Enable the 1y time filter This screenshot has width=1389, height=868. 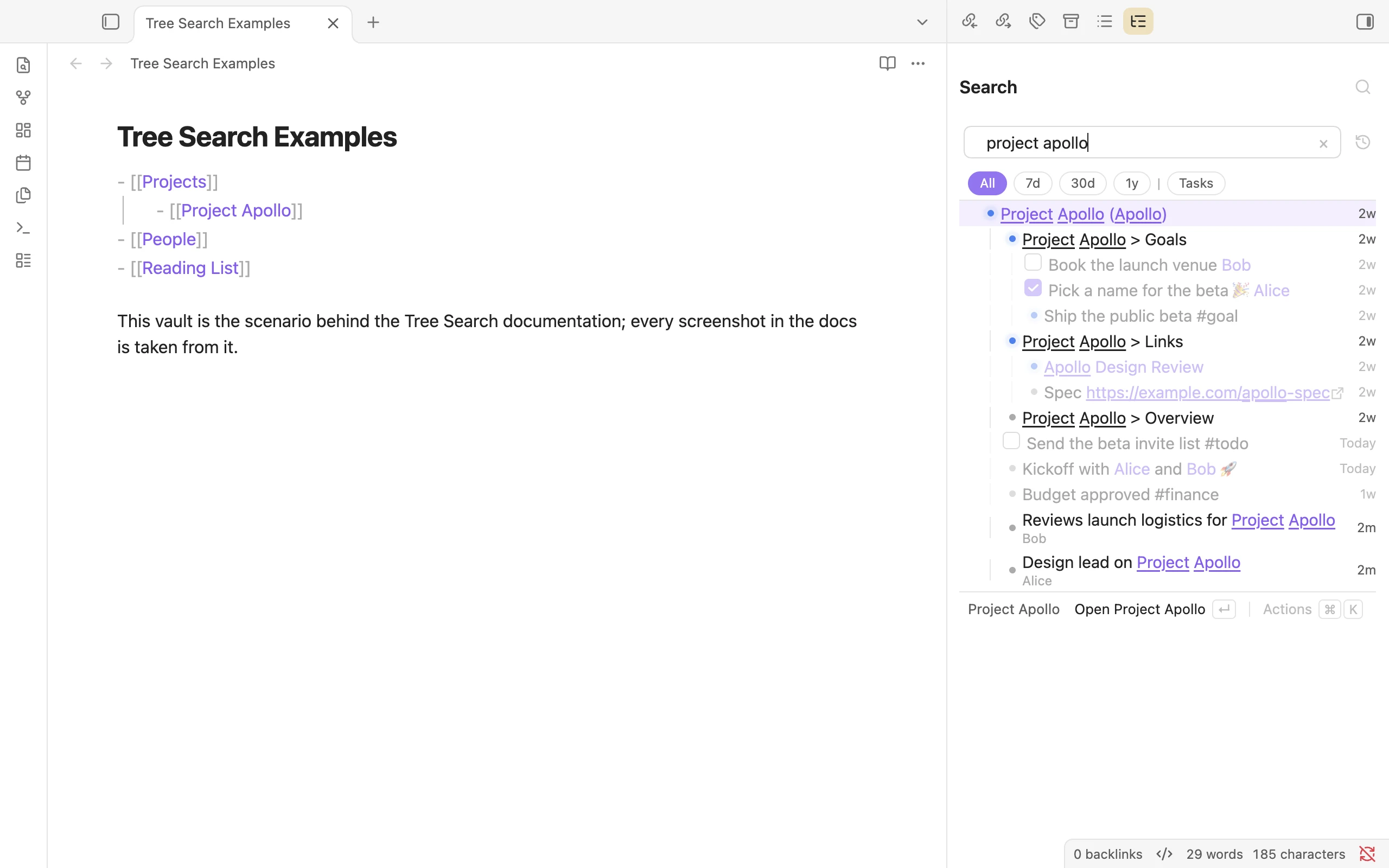(1132, 183)
